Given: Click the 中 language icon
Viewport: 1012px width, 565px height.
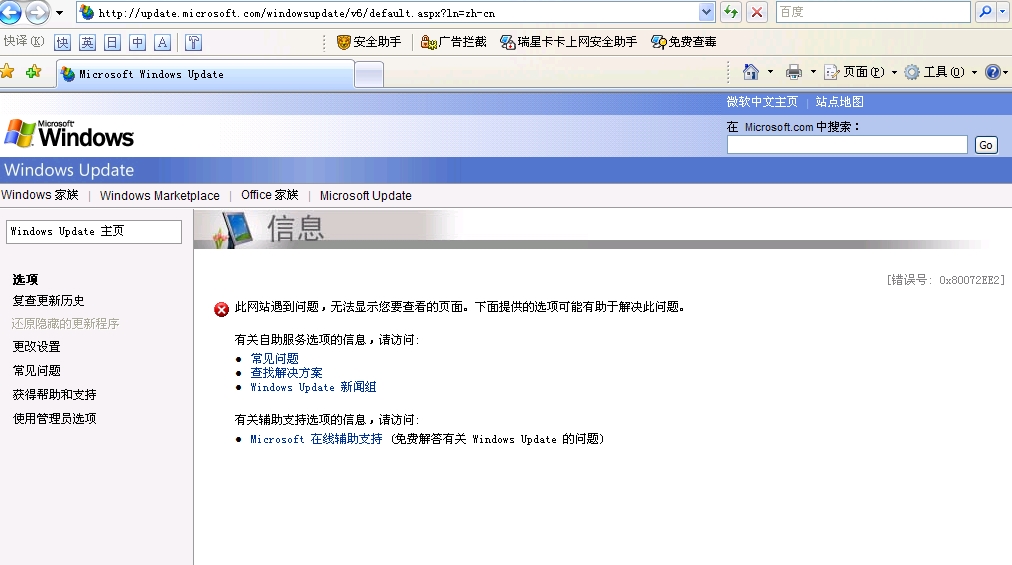Looking at the screenshot, I should [x=137, y=43].
